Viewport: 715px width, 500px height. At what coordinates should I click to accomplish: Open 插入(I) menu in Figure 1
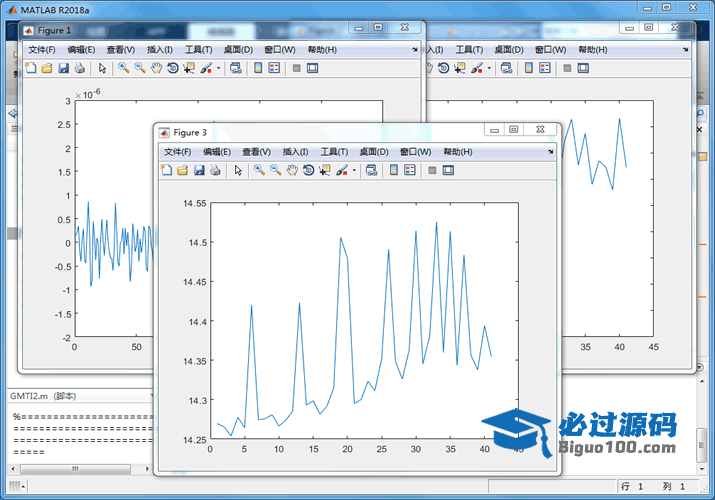[159, 50]
